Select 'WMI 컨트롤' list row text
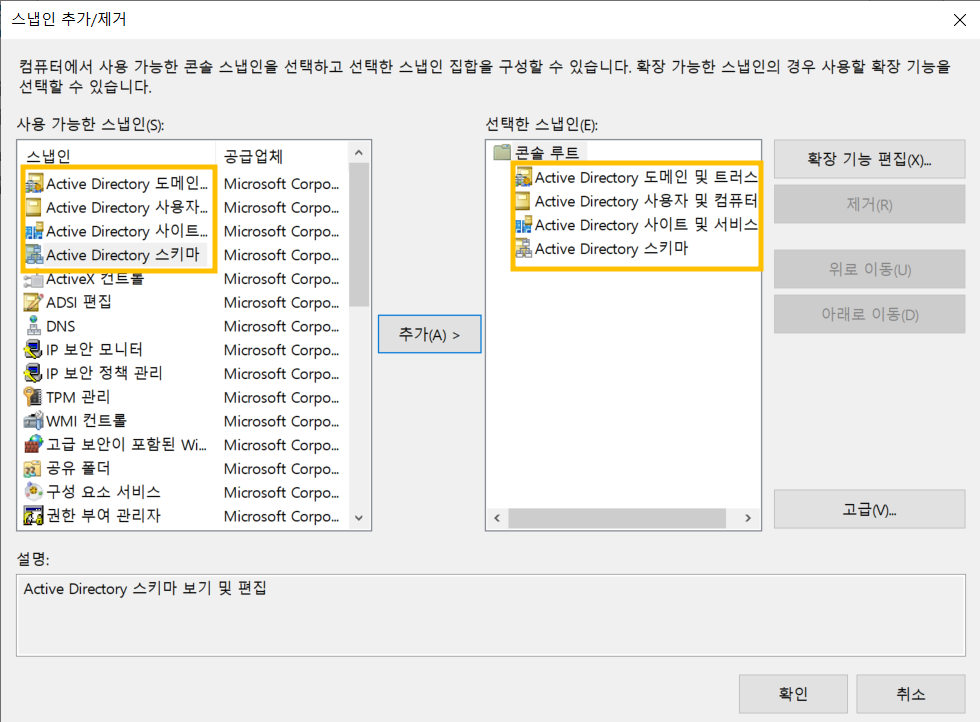 [86, 421]
